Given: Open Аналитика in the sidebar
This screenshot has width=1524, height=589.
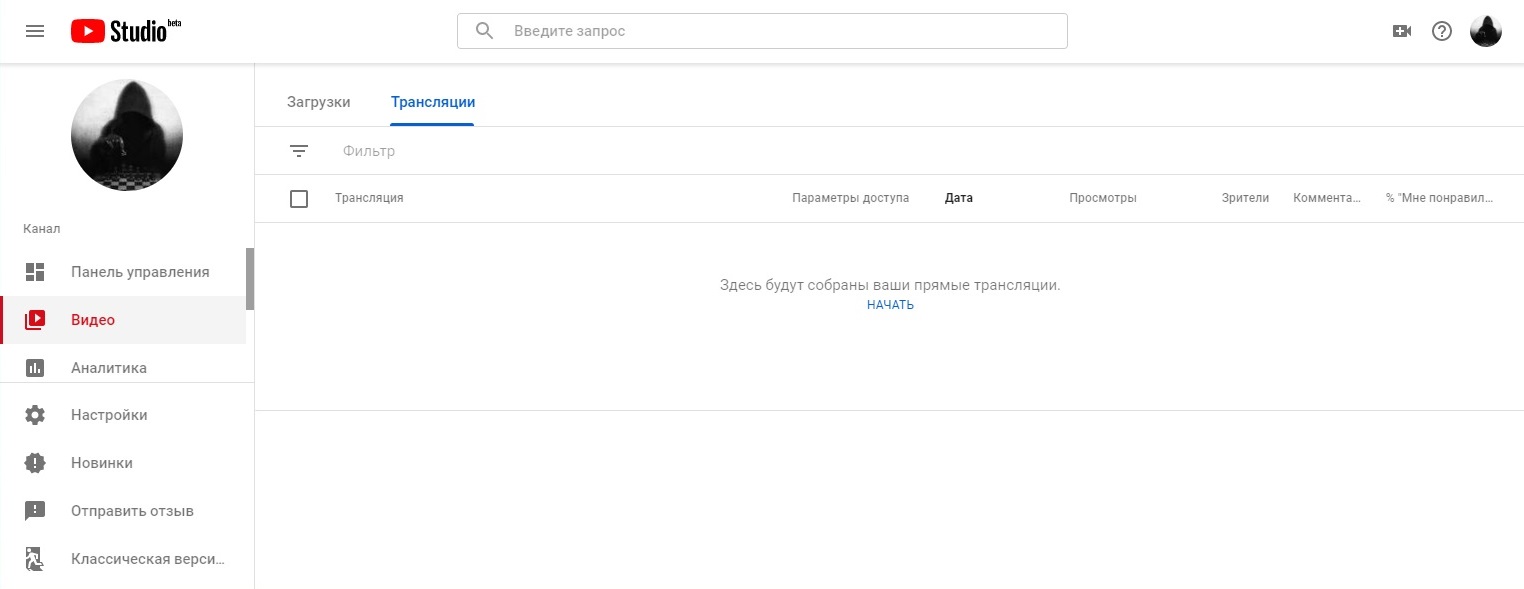Looking at the screenshot, I should tap(123, 366).
